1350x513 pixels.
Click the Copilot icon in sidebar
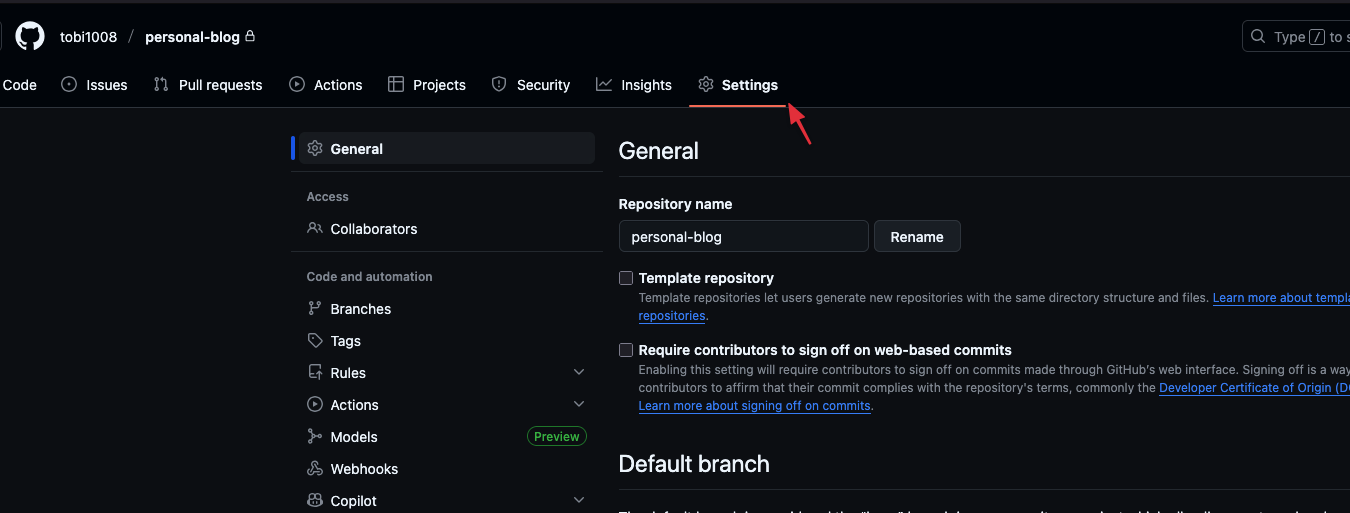[x=315, y=501]
